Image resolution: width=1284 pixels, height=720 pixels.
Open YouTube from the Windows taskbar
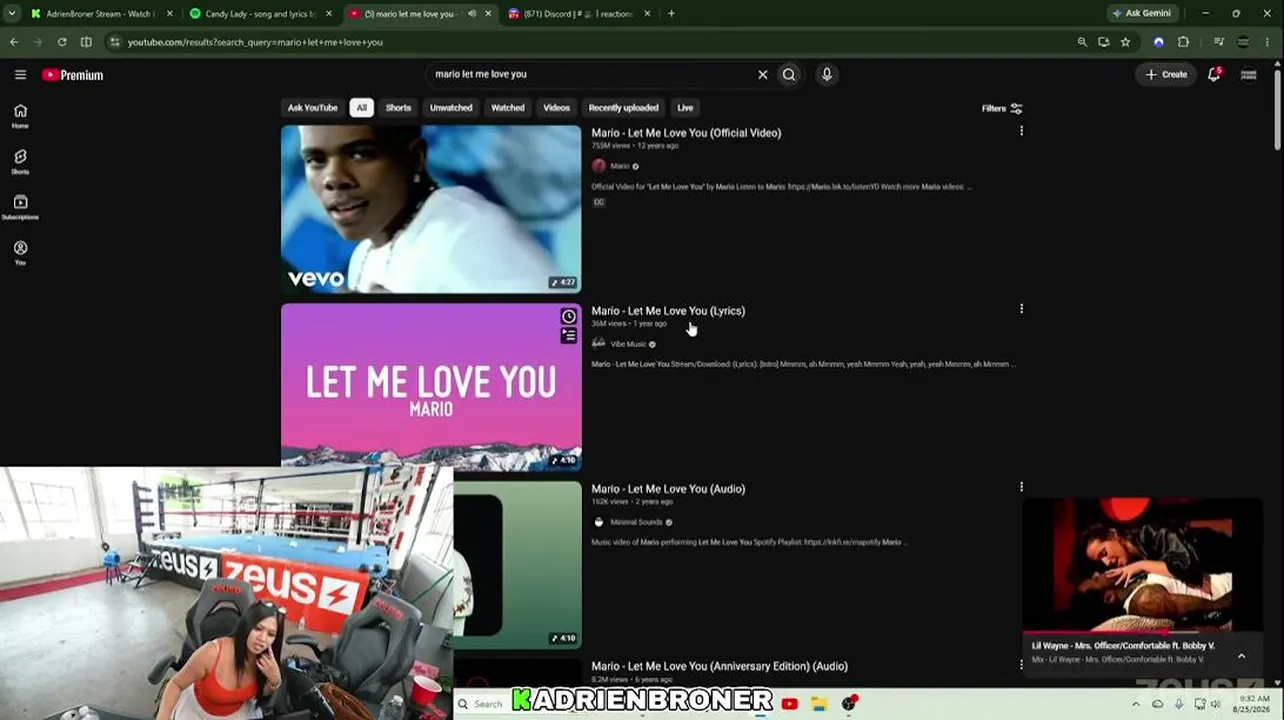click(x=790, y=704)
